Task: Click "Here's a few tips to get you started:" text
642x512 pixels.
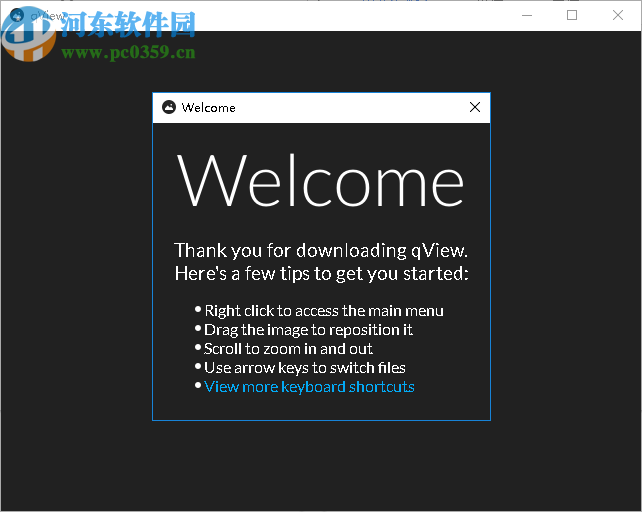Action: (x=321, y=273)
